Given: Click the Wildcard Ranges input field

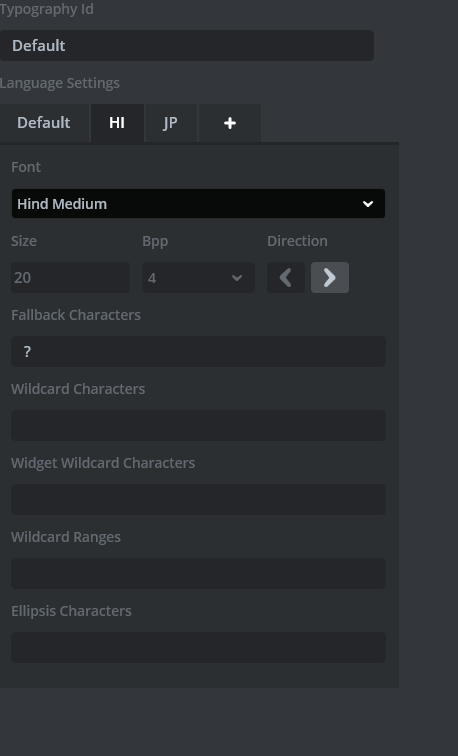Looking at the screenshot, I should pos(198,573).
